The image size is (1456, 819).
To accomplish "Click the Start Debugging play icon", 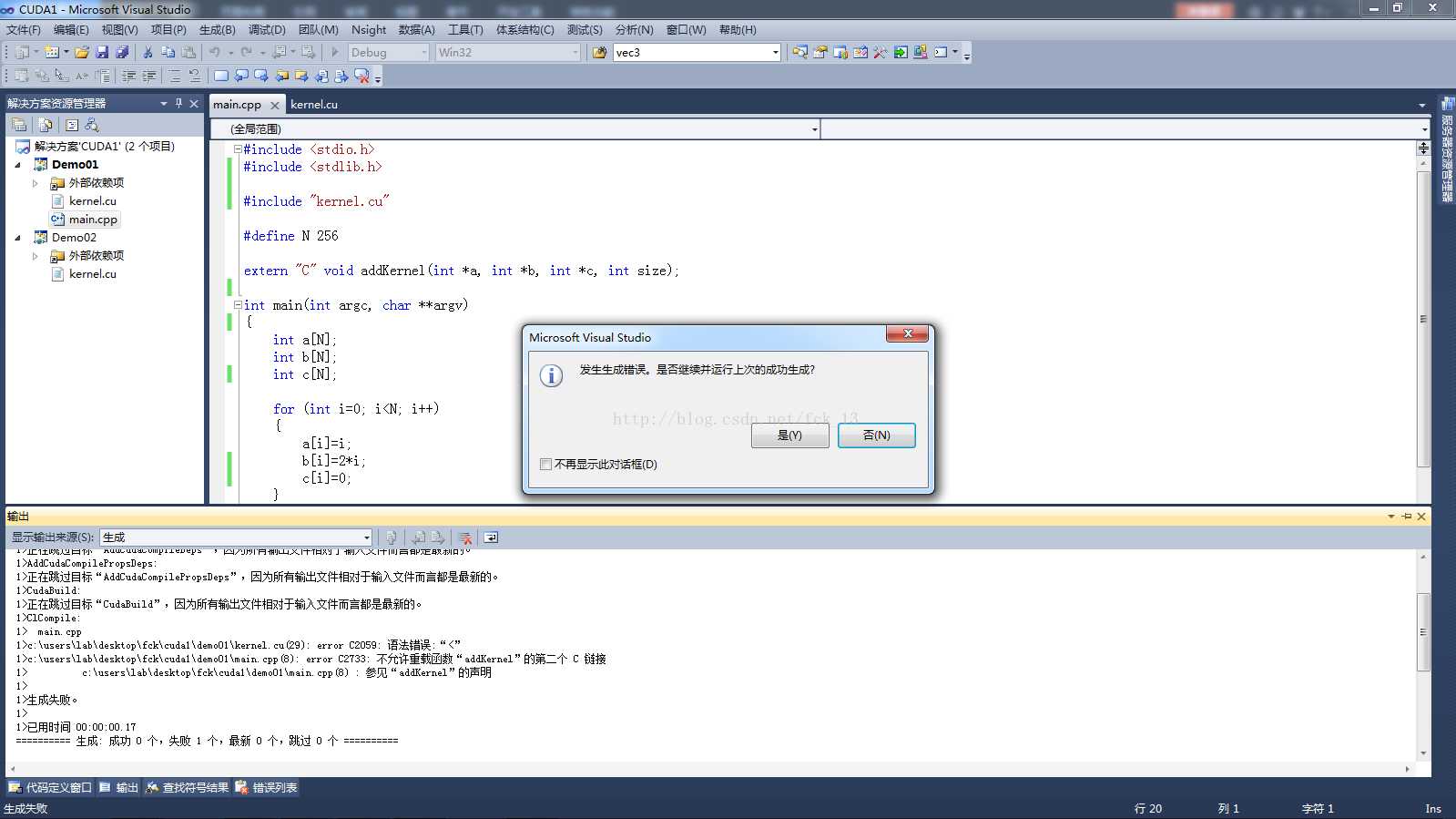I will (335, 53).
